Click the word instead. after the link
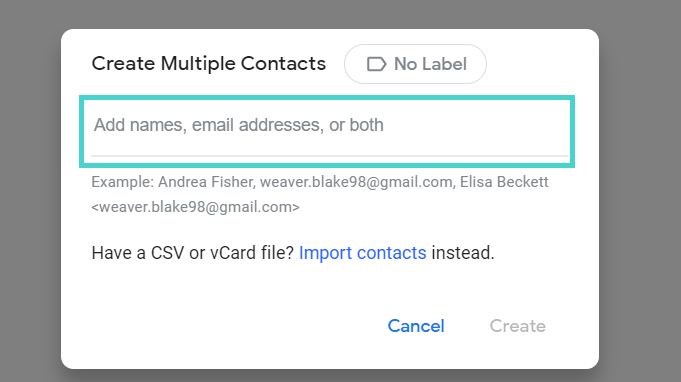Screen dimensions: 681x382 463,253
